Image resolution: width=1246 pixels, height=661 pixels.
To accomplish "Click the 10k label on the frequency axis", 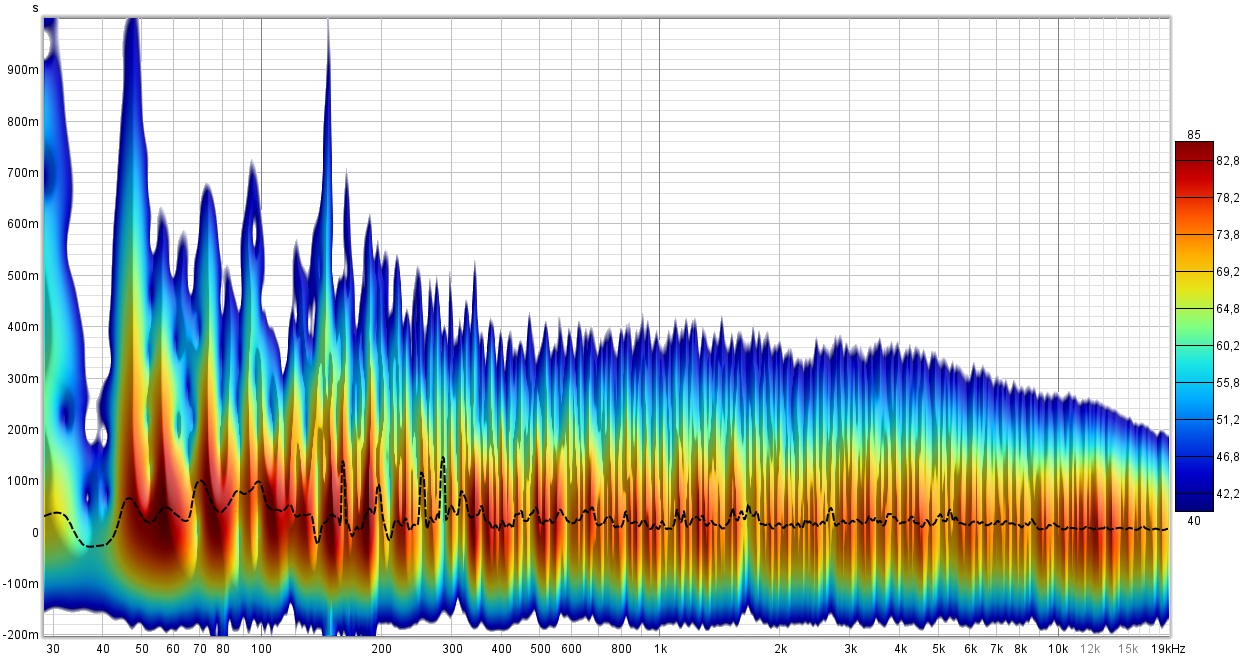I will coord(1057,648).
